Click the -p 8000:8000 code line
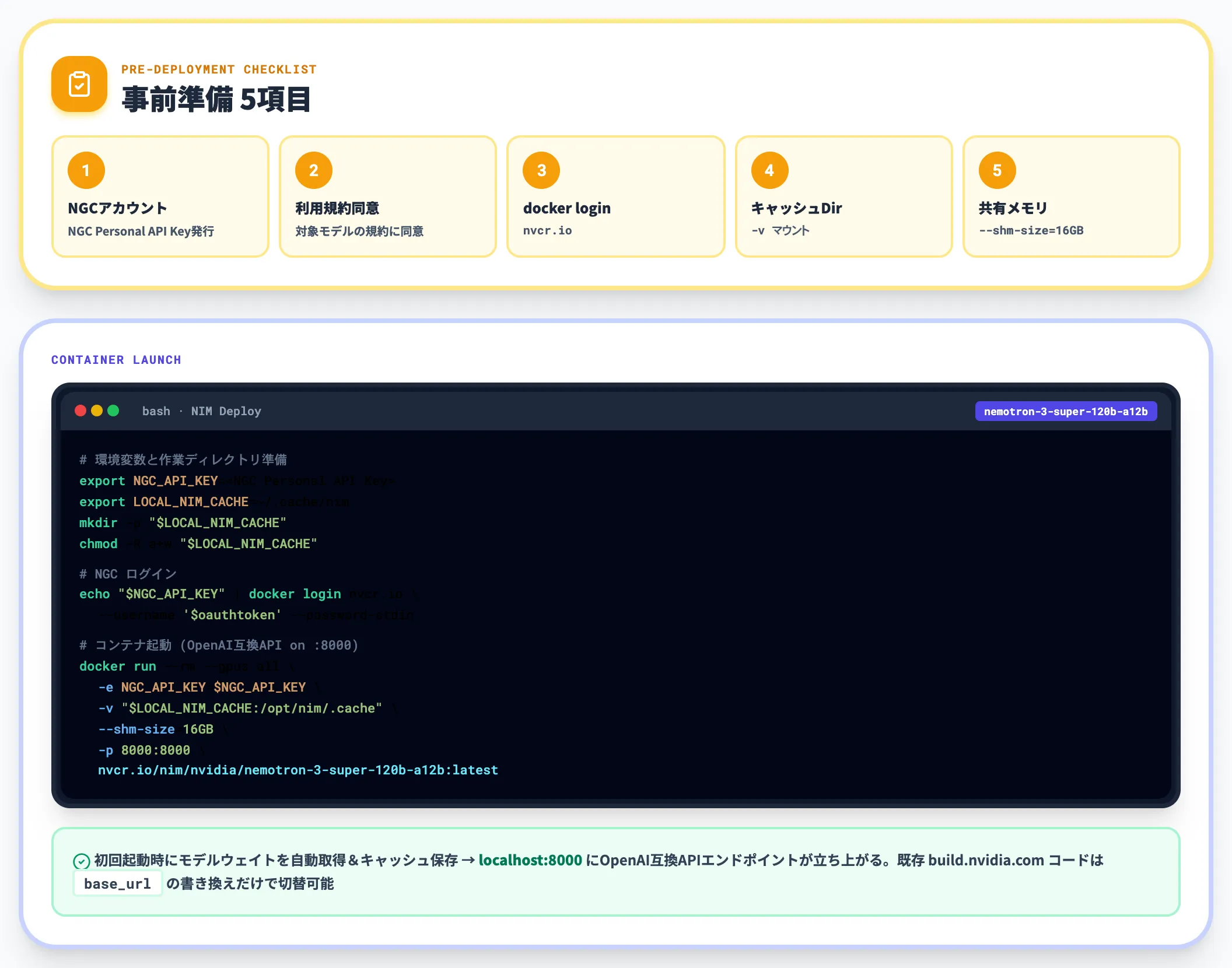 [x=152, y=750]
